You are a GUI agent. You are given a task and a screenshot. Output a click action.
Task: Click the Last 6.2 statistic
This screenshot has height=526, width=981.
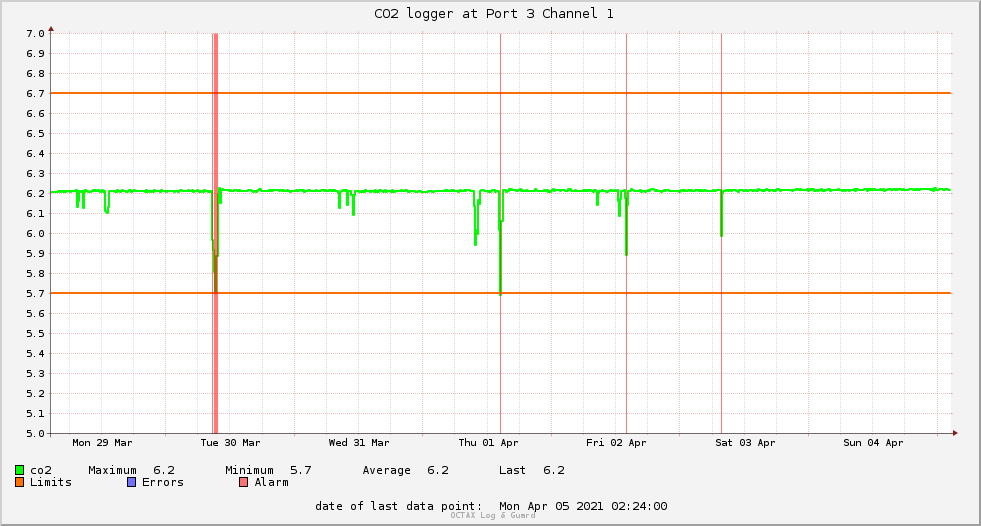(532, 470)
